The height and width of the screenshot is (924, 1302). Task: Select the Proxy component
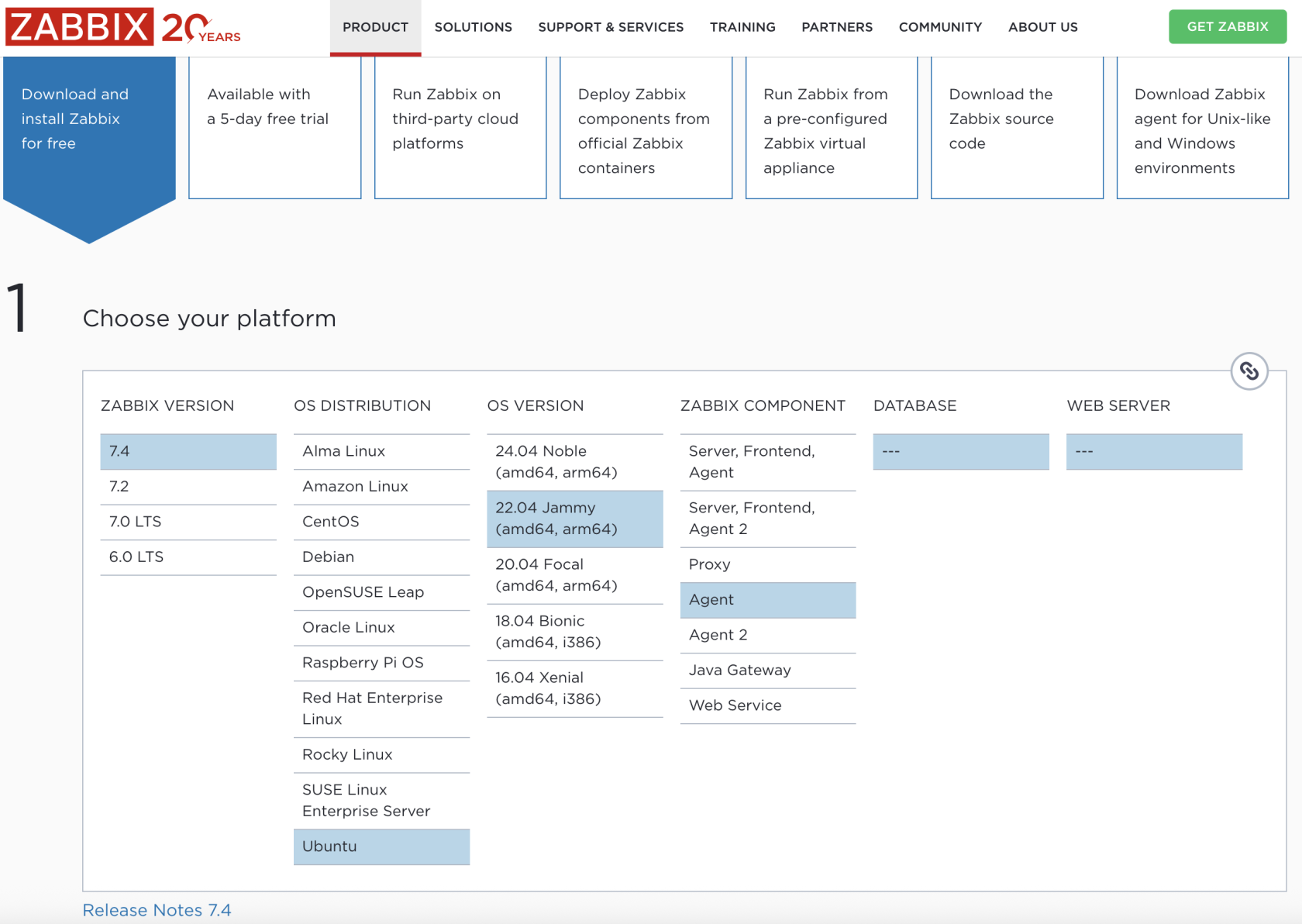pos(767,564)
